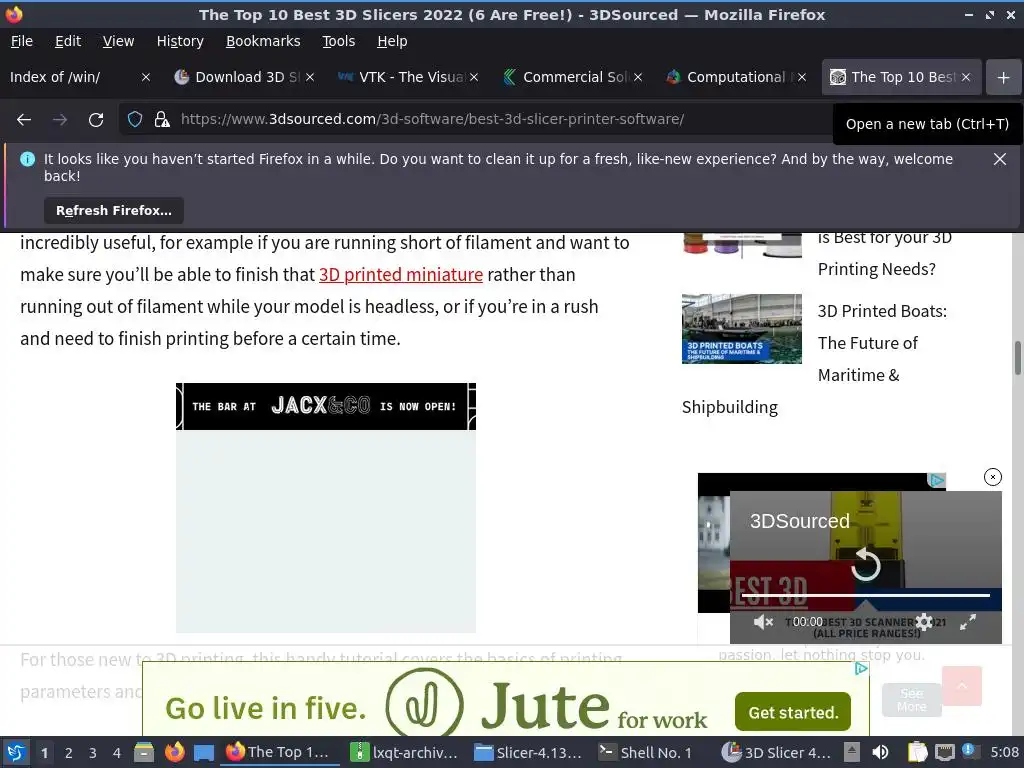Switch to 3D Slicer 4 taskbar window

[776, 752]
